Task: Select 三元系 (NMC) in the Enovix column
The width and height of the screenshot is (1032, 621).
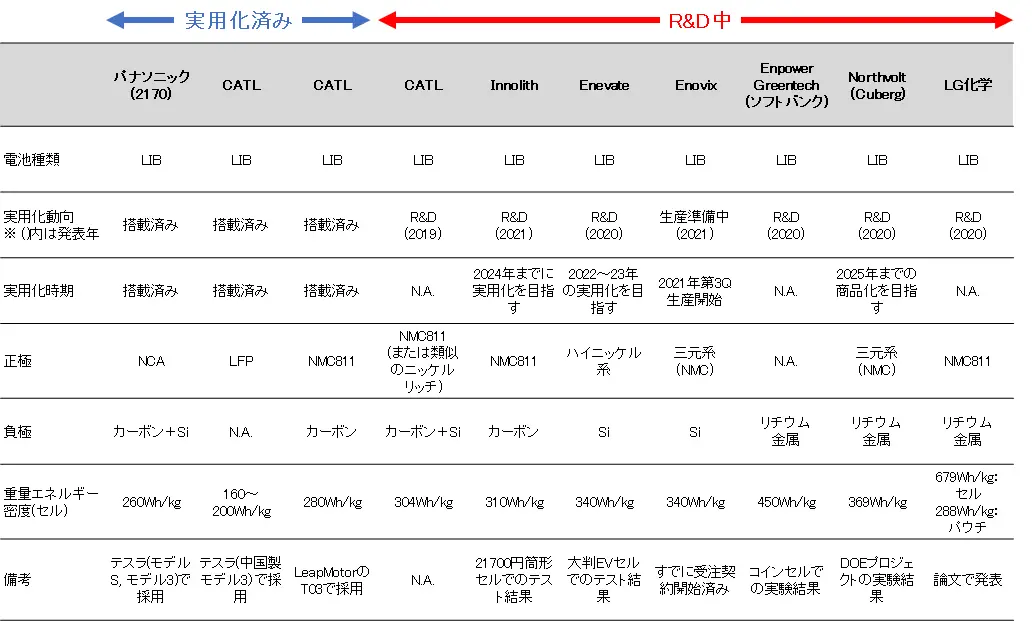Action: (694, 361)
